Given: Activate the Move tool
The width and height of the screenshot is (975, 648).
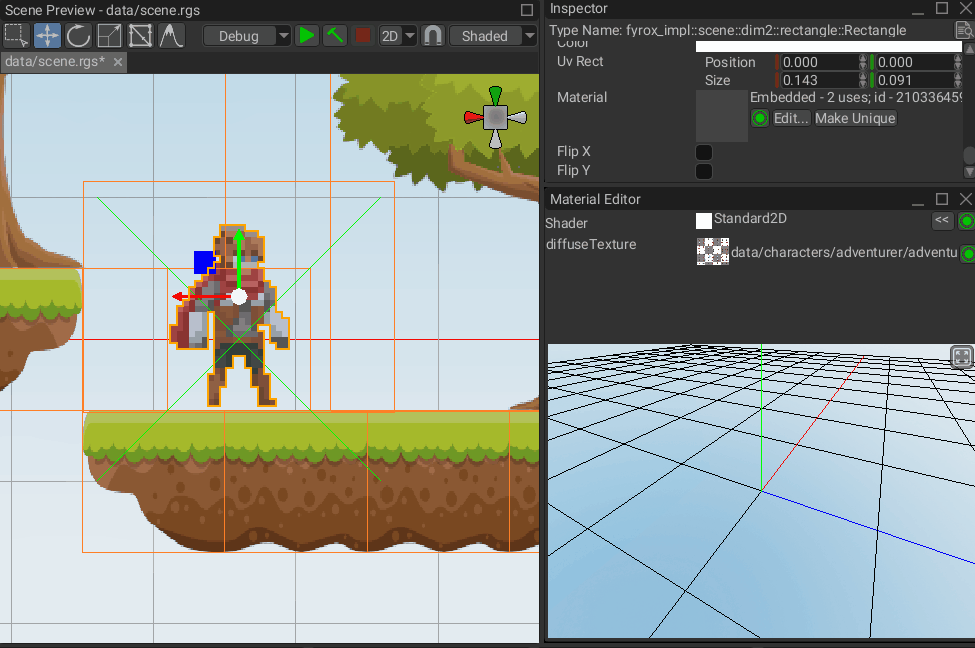Looking at the screenshot, I should point(47,36).
